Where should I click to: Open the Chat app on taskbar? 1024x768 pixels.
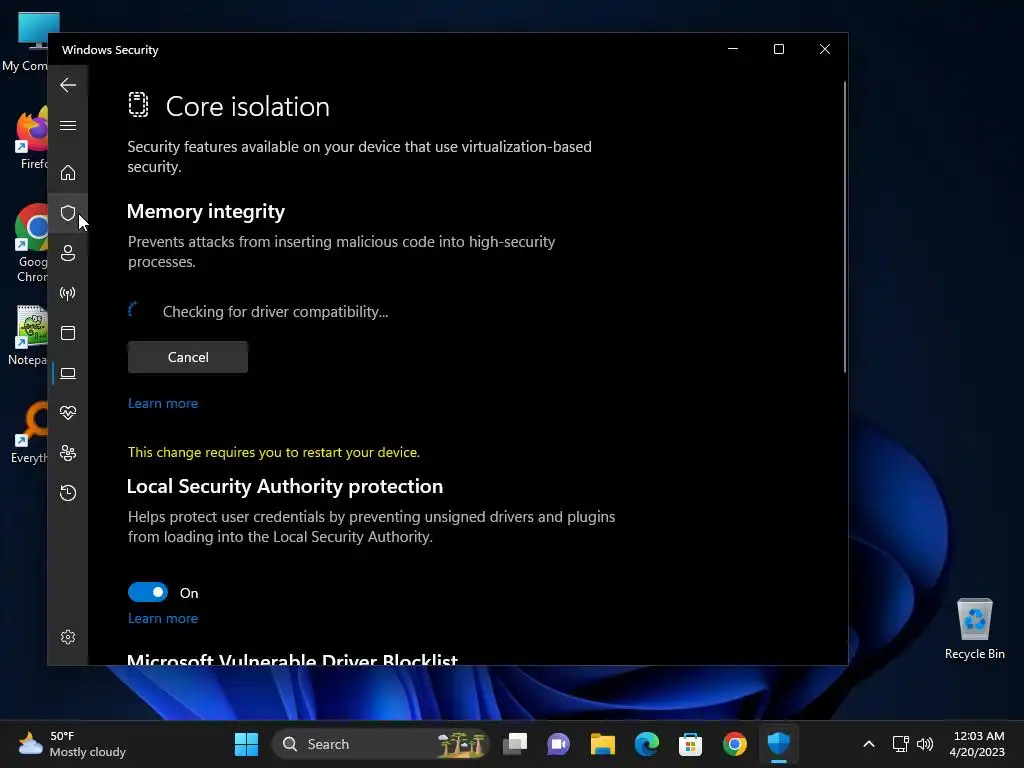pos(558,744)
